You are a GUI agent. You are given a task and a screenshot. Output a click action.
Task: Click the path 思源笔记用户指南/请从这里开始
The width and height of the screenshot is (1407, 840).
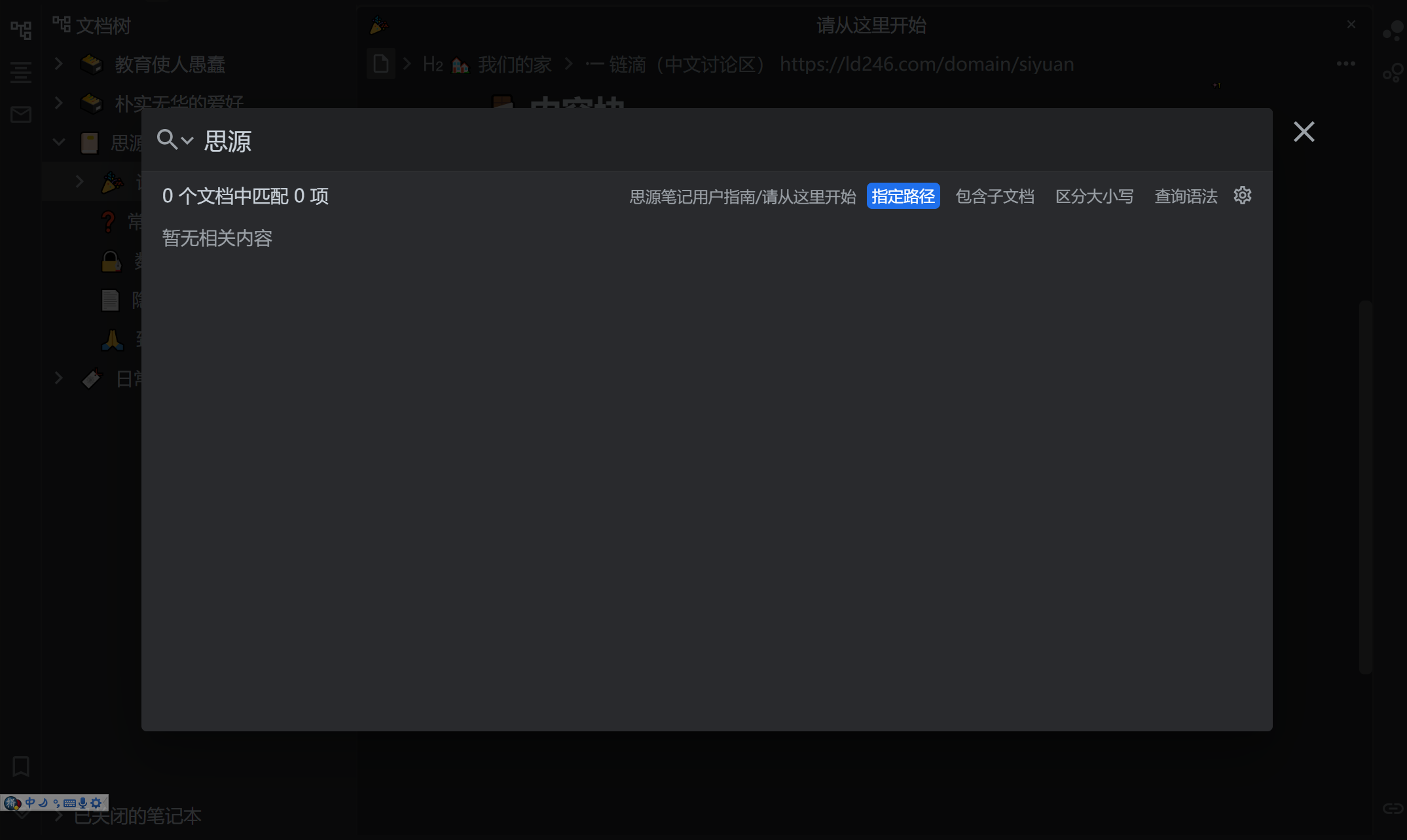click(x=742, y=196)
